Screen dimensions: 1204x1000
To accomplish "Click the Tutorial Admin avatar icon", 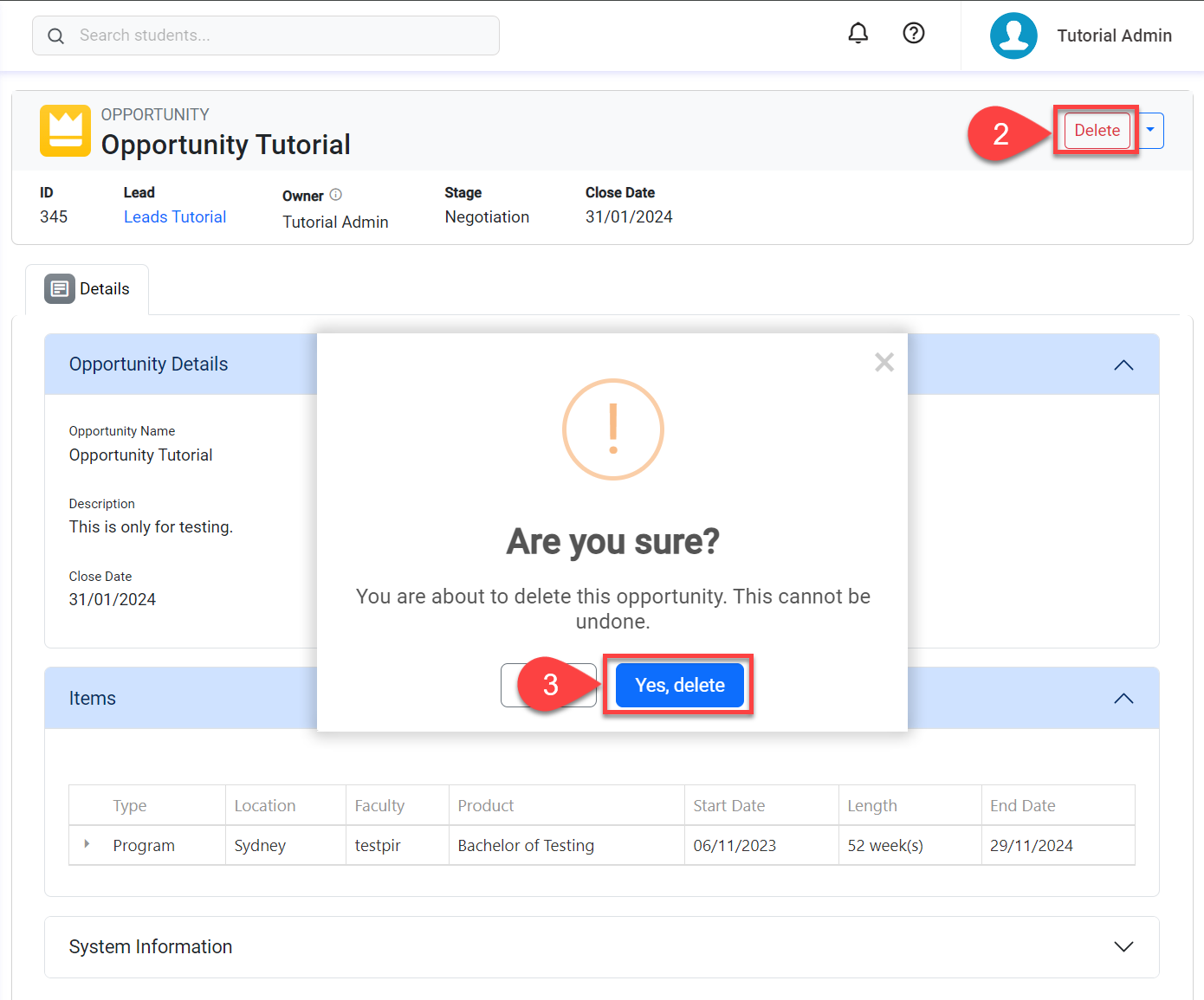I will click(x=1013, y=35).
